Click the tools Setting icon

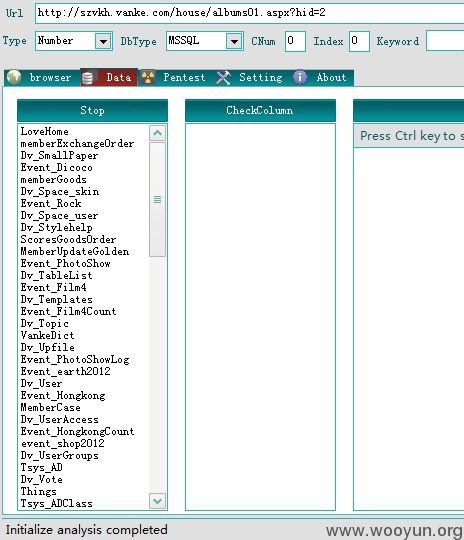point(223,77)
